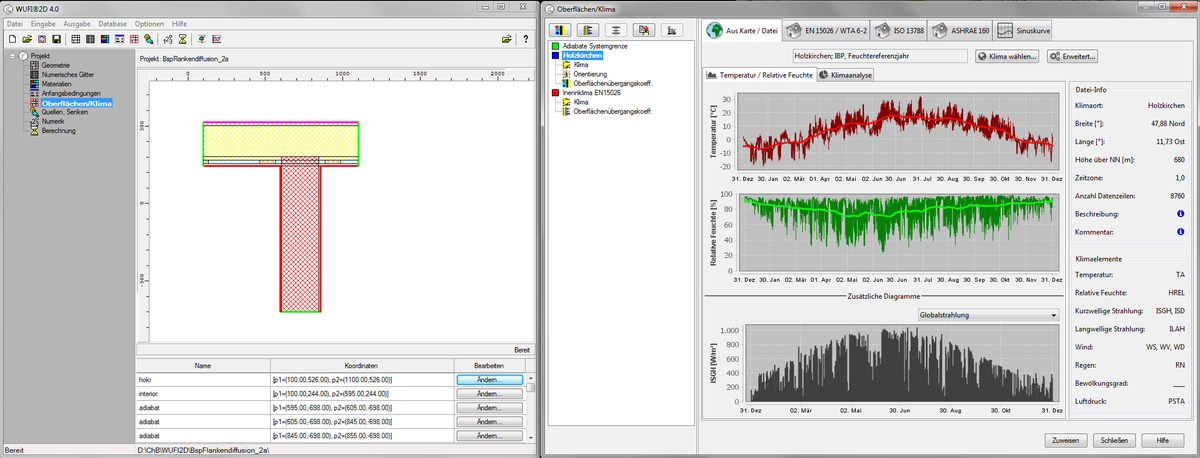Select Temperatur / Relative Feuchte sub-tab
Screen dimensions: 1200x458
click(760, 74)
